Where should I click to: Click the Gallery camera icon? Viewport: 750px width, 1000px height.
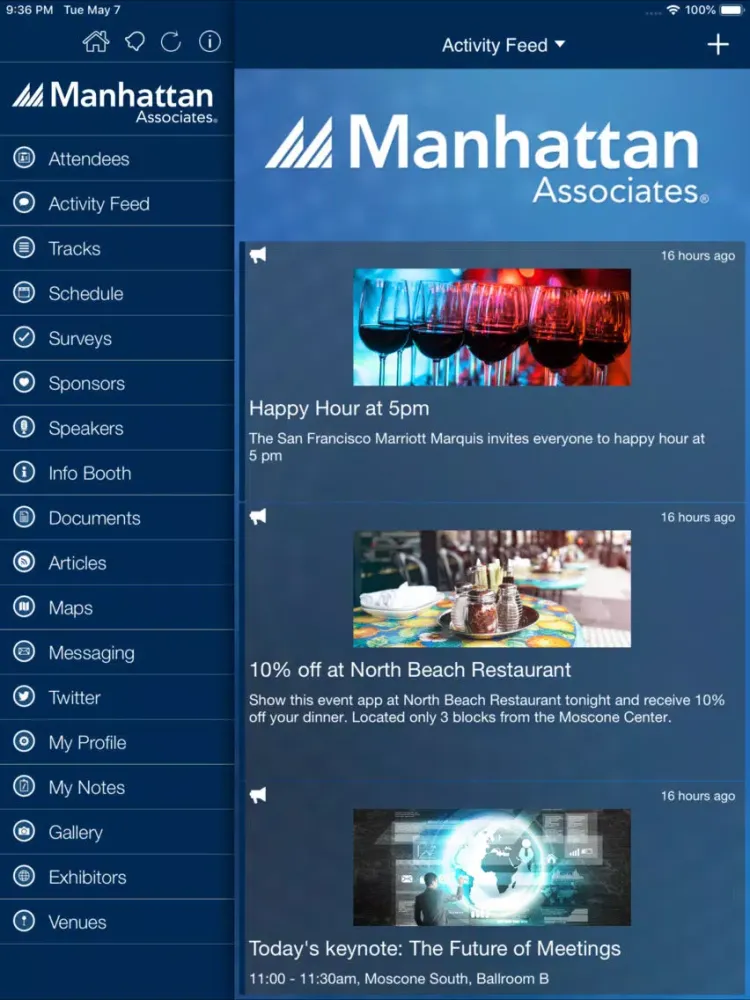(x=24, y=831)
